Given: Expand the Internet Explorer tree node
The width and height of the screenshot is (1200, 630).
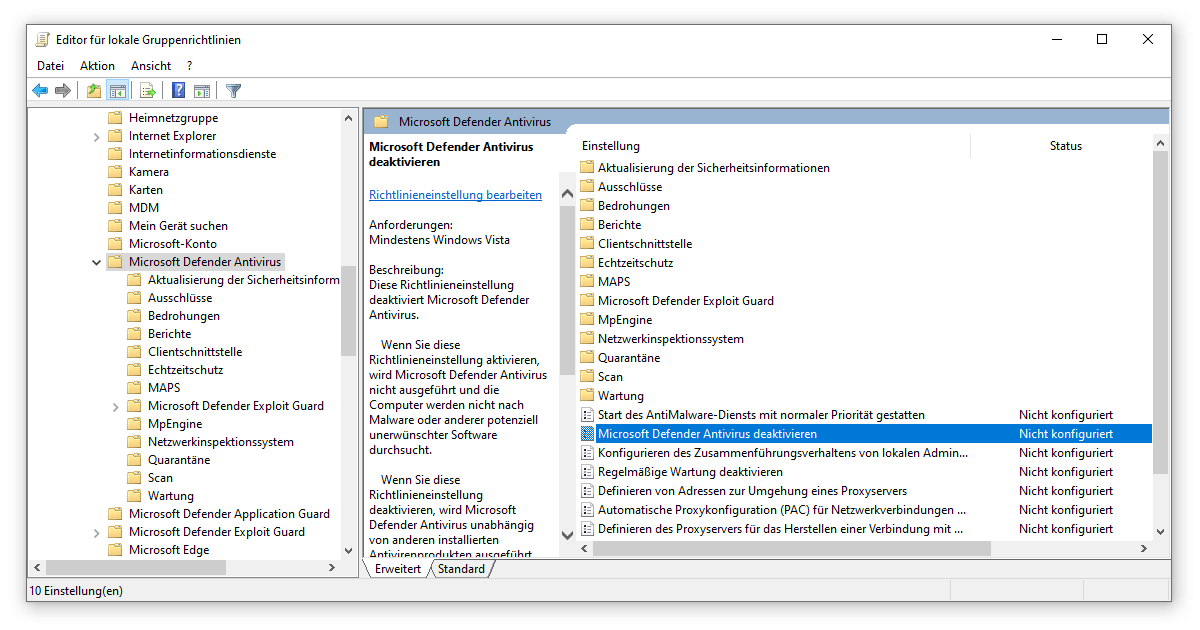Looking at the screenshot, I should click(96, 135).
